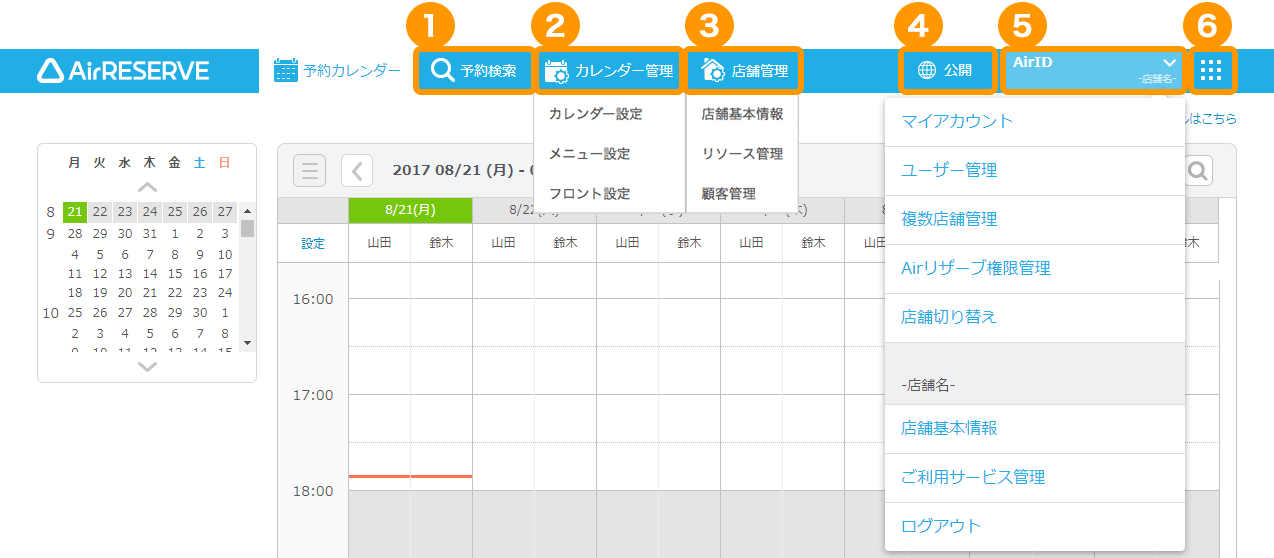Screen dimensions: 1274x558
Task: Select 顧客管理 from the menu
Action: click(728, 194)
